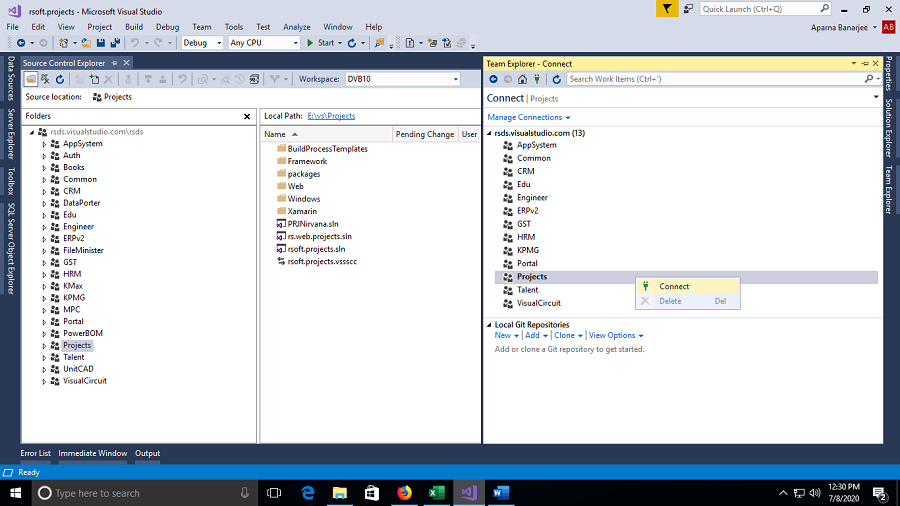Select VisualCircuit in Team Explorer list
The image size is (900, 506).
(x=538, y=303)
